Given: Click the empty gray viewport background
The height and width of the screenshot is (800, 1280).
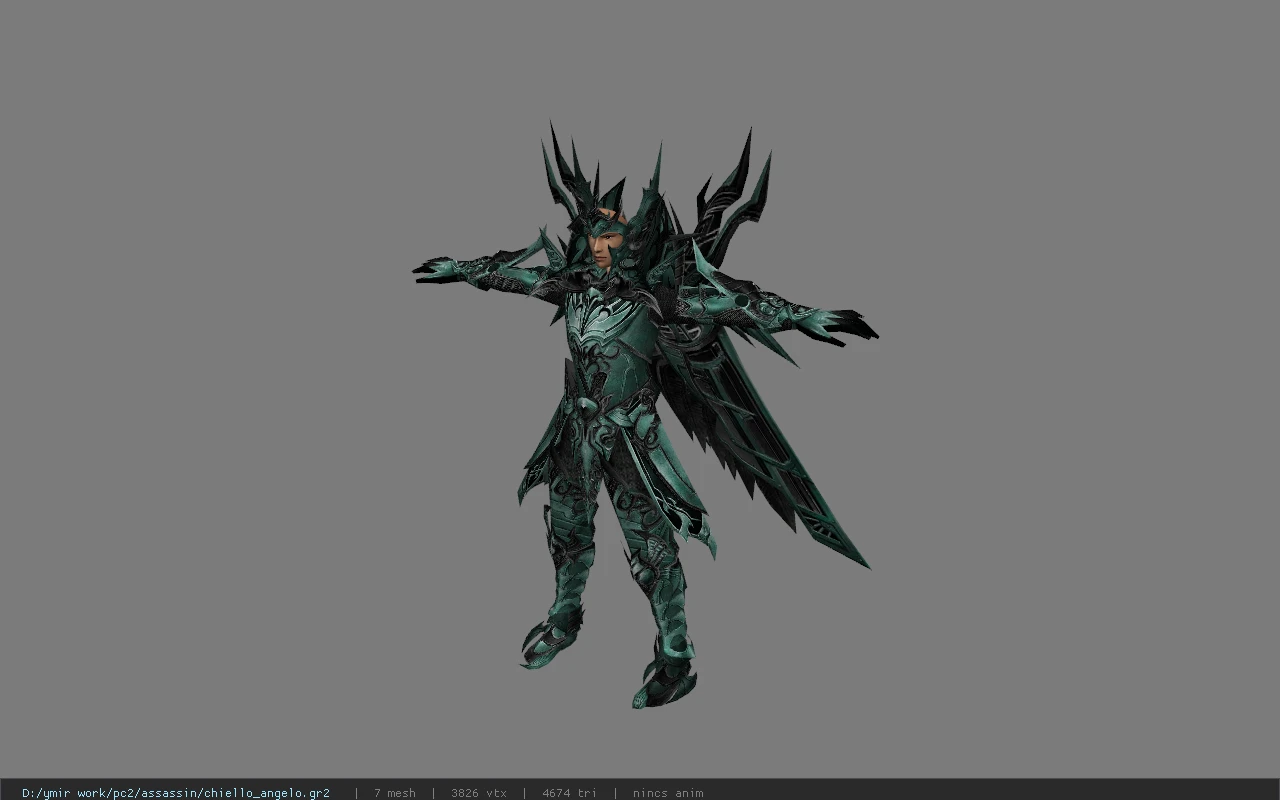Looking at the screenshot, I should click(200, 400).
